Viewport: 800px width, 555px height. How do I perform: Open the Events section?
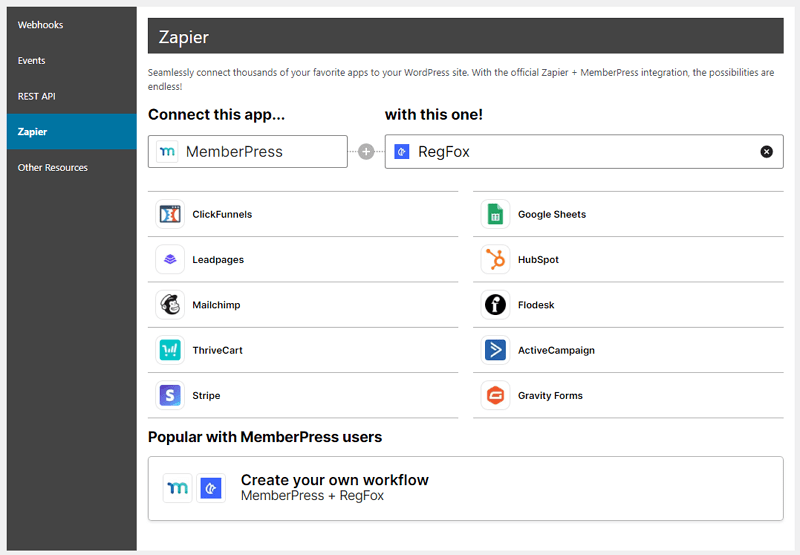tap(71, 60)
